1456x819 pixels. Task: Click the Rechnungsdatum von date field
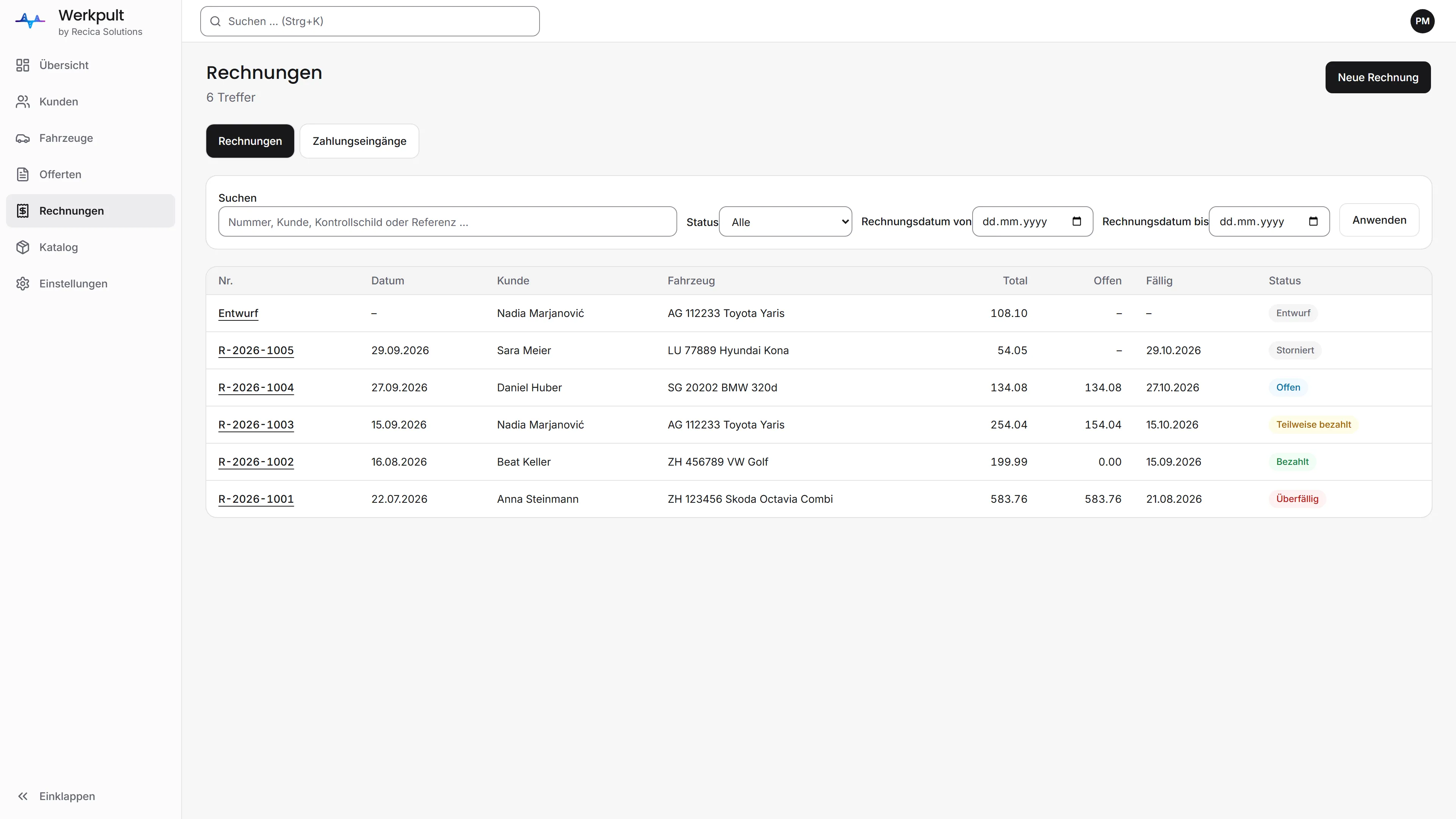1032,221
